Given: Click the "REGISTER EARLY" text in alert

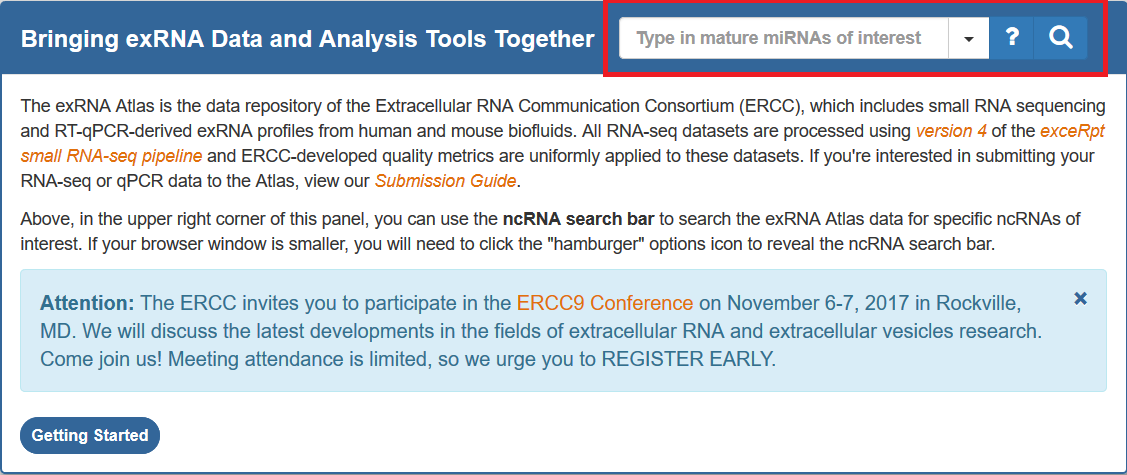Looking at the screenshot, I should pos(688,358).
